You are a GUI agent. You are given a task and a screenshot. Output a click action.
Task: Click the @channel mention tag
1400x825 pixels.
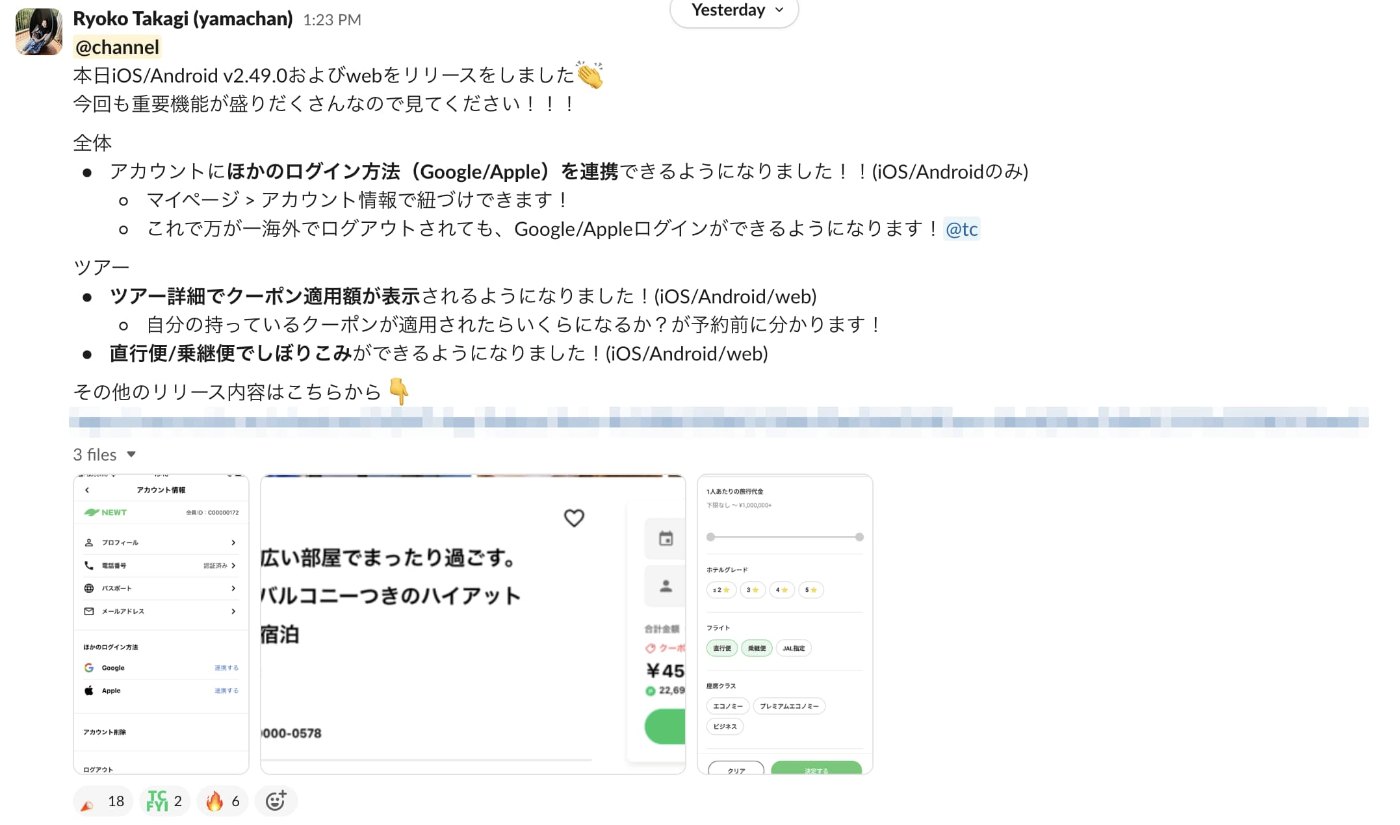pyautogui.click(x=117, y=47)
